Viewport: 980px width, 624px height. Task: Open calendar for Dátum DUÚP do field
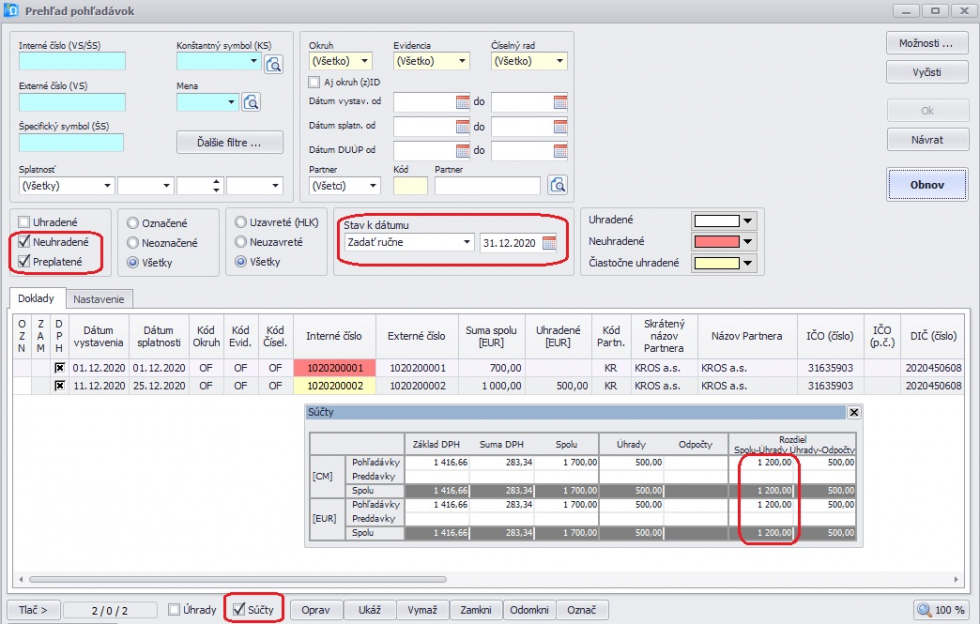[560, 151]
